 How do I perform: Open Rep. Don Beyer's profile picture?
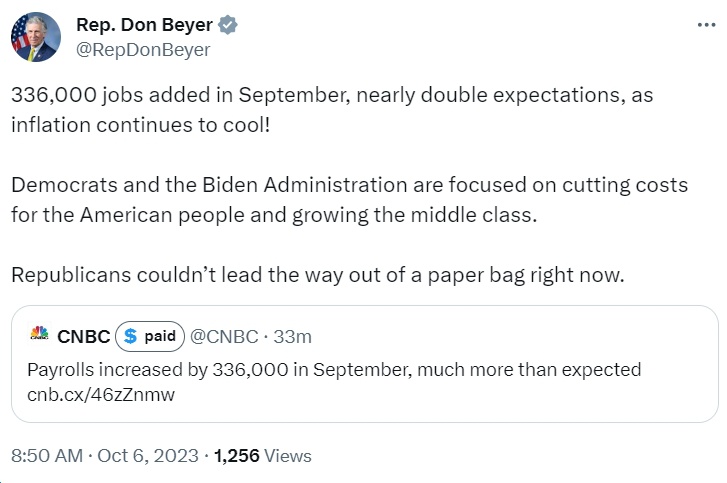tap(36, 37)
